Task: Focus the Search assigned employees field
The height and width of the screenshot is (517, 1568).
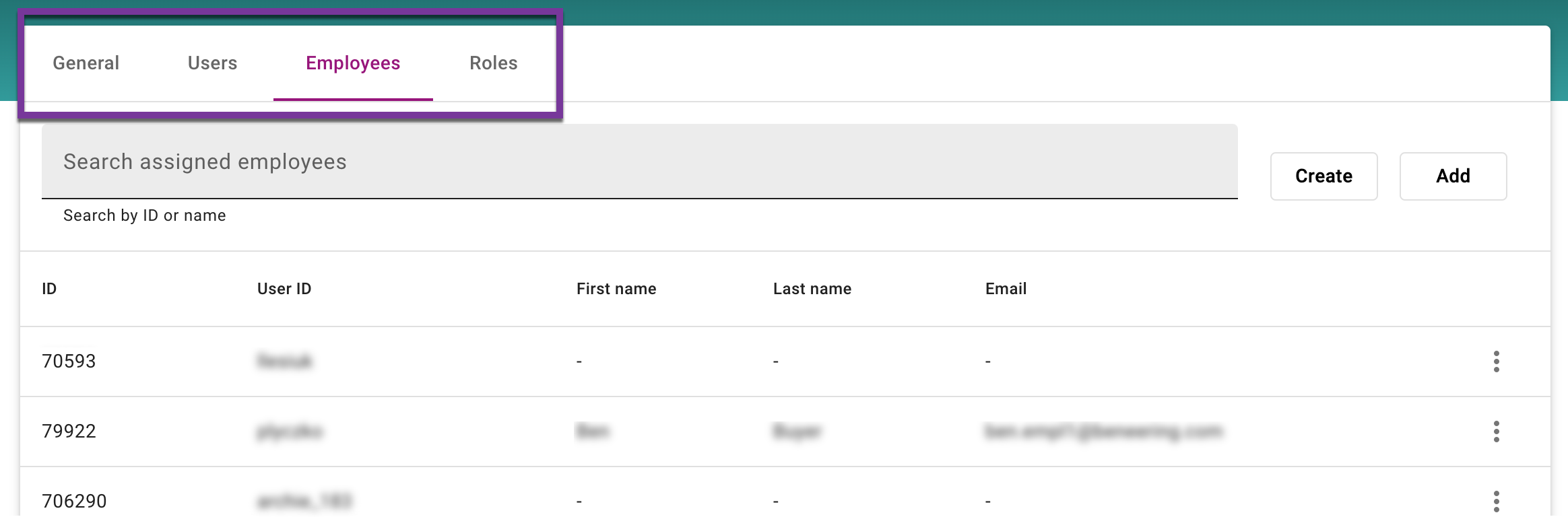Action: click(x=639, y=162)
